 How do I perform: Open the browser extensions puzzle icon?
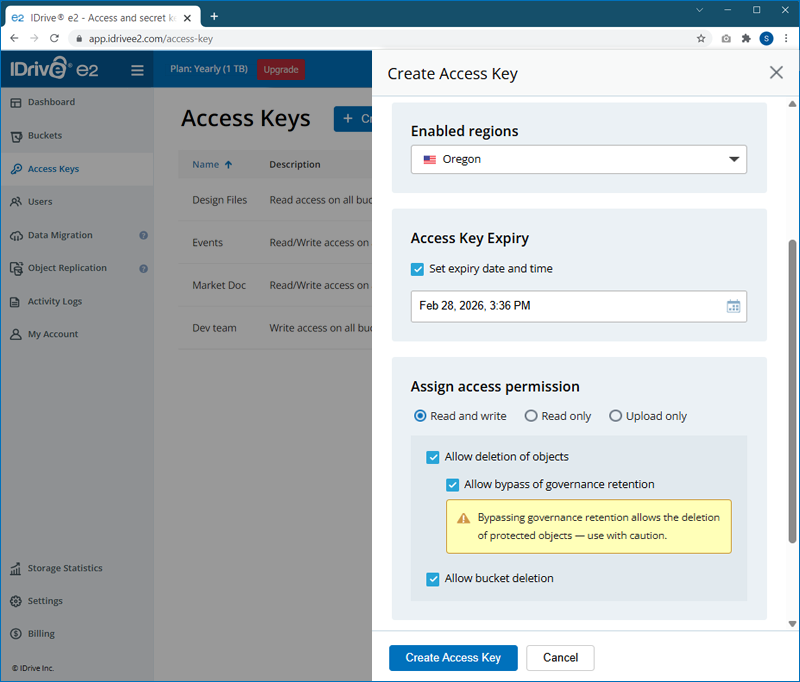(x=746, y=39)
